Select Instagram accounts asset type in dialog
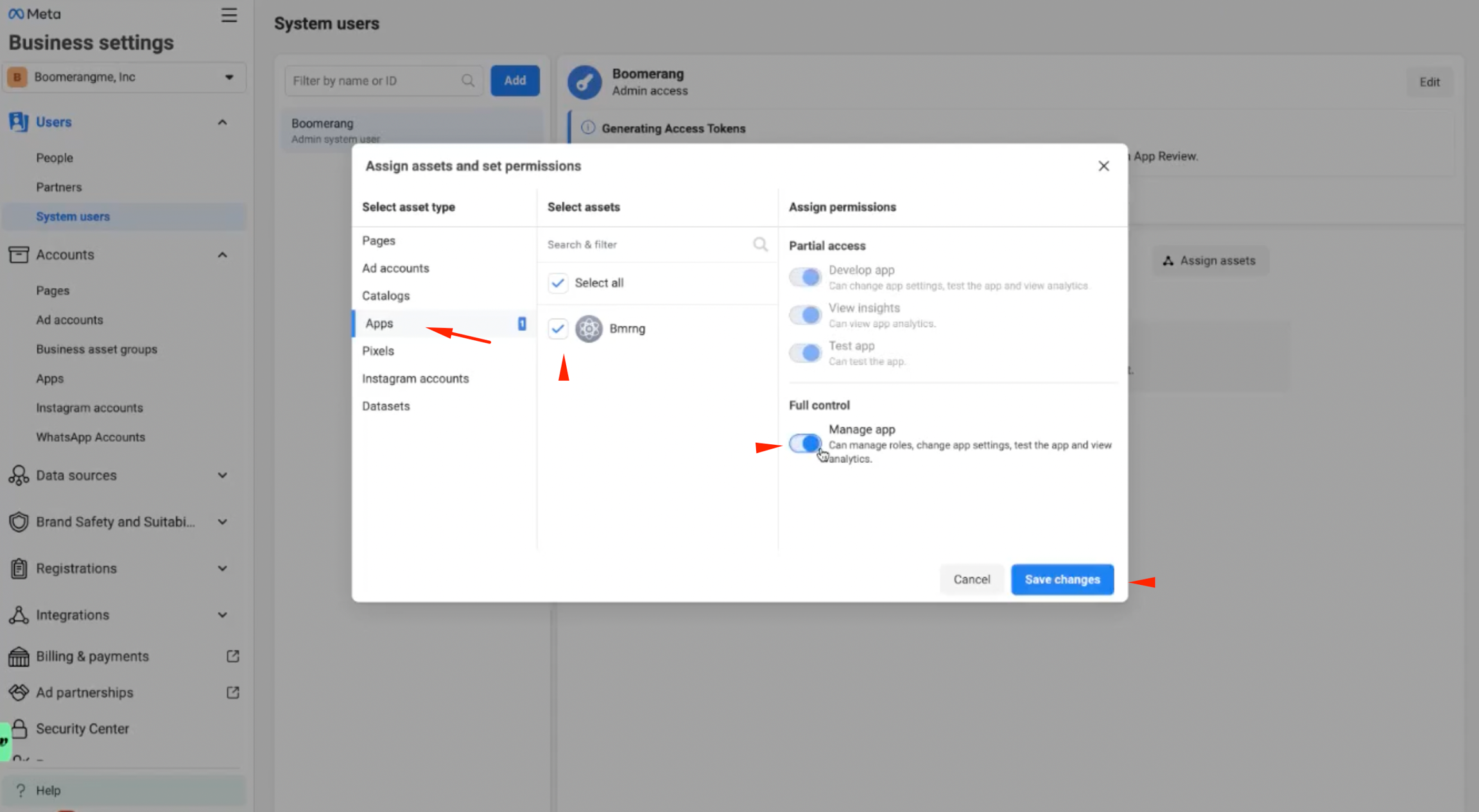 click(415, 379)
